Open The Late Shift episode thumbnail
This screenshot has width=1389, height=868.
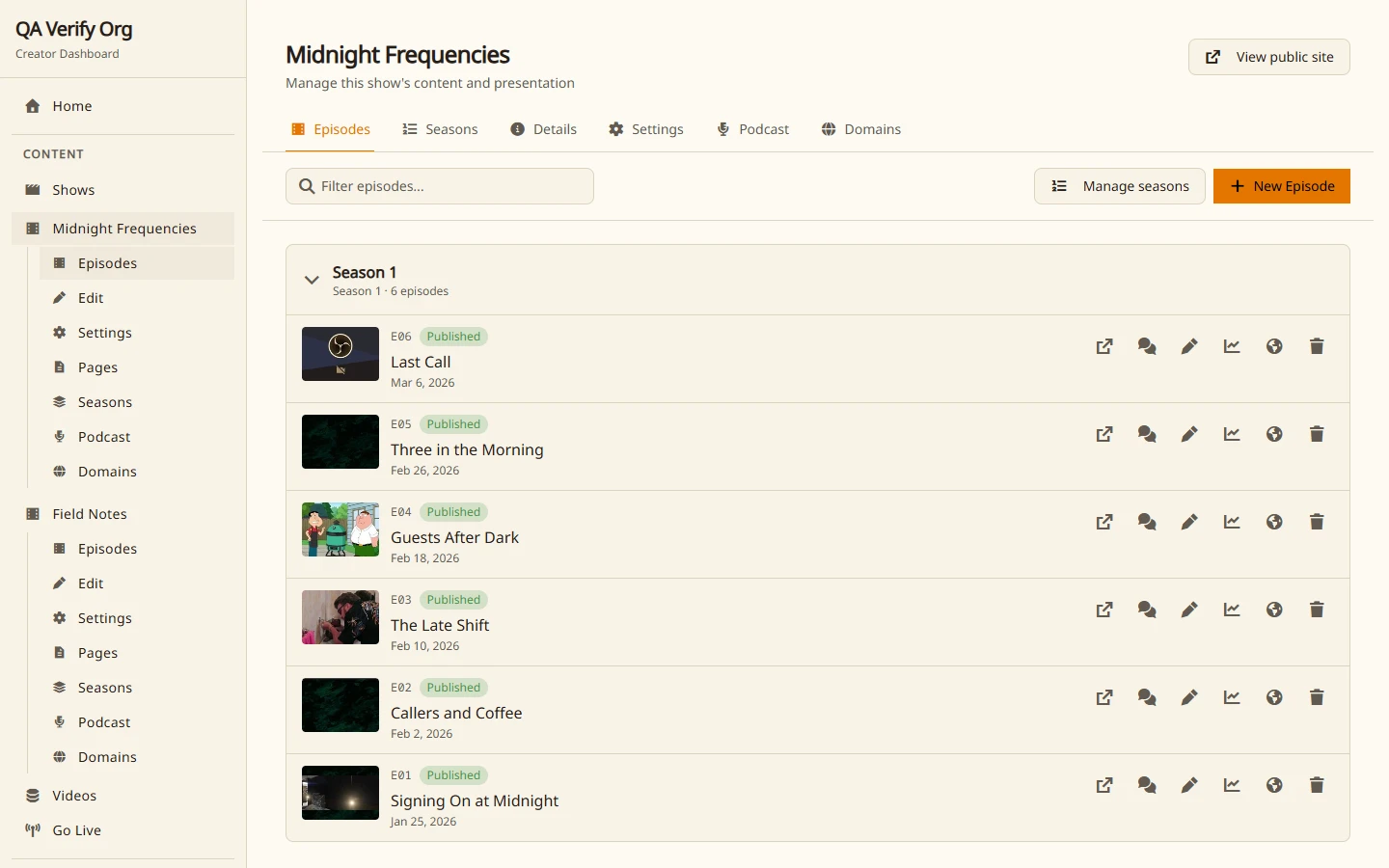click(x=340, y=617)
